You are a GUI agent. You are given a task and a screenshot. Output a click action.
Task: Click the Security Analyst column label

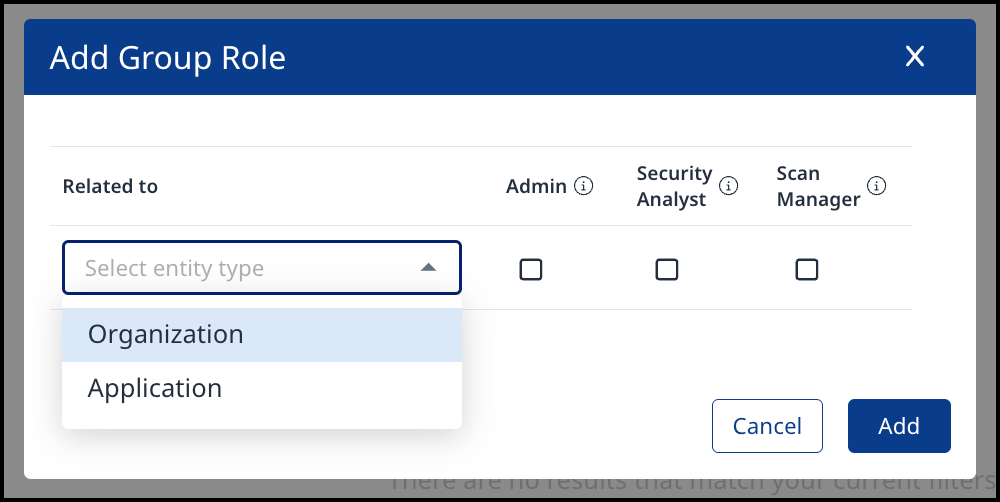tap(674, 186)
